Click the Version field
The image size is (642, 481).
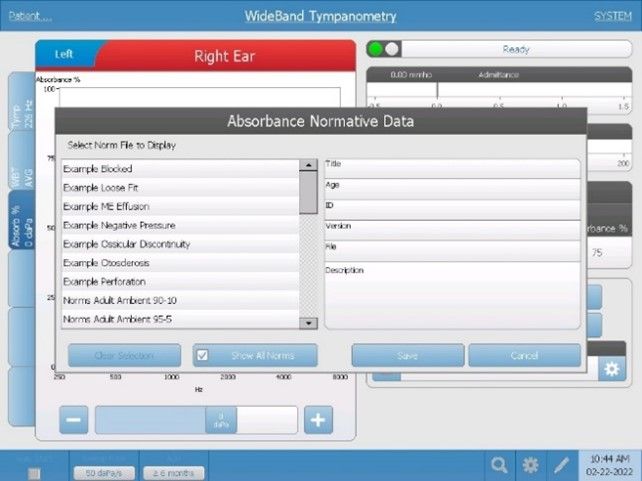pos(452,230)
